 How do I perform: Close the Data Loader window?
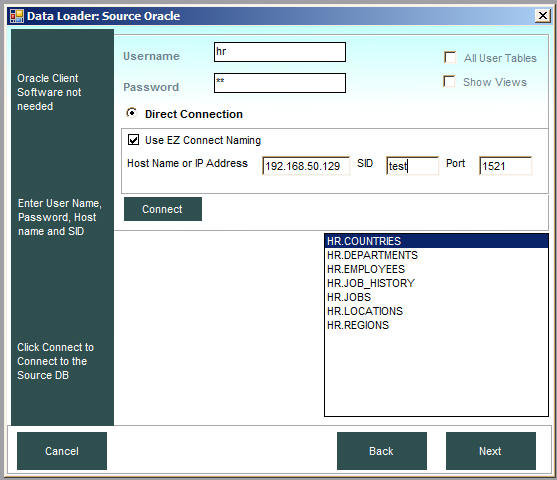pos(543,16)
